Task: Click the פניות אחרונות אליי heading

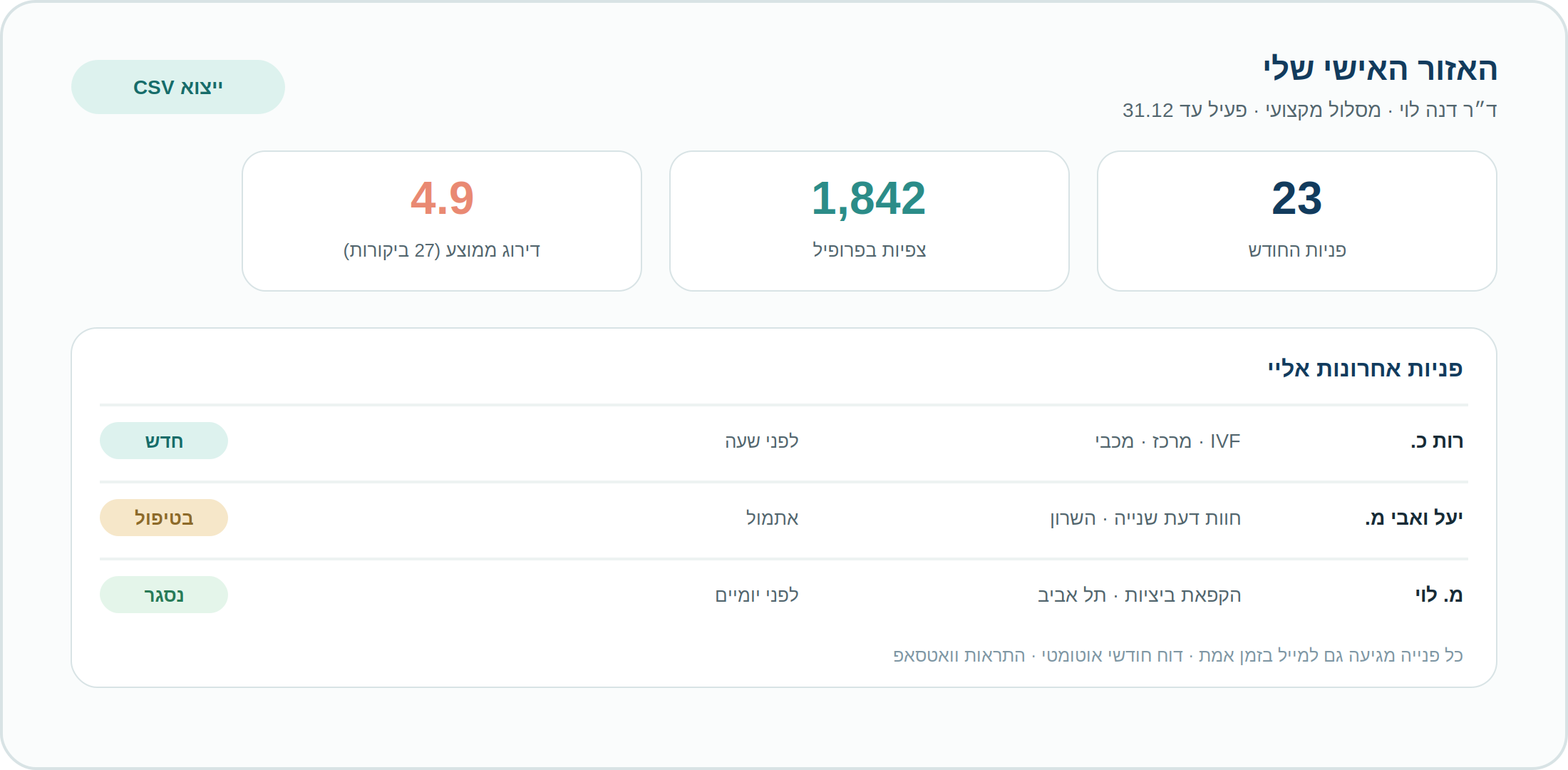Action: point(1365,369)
